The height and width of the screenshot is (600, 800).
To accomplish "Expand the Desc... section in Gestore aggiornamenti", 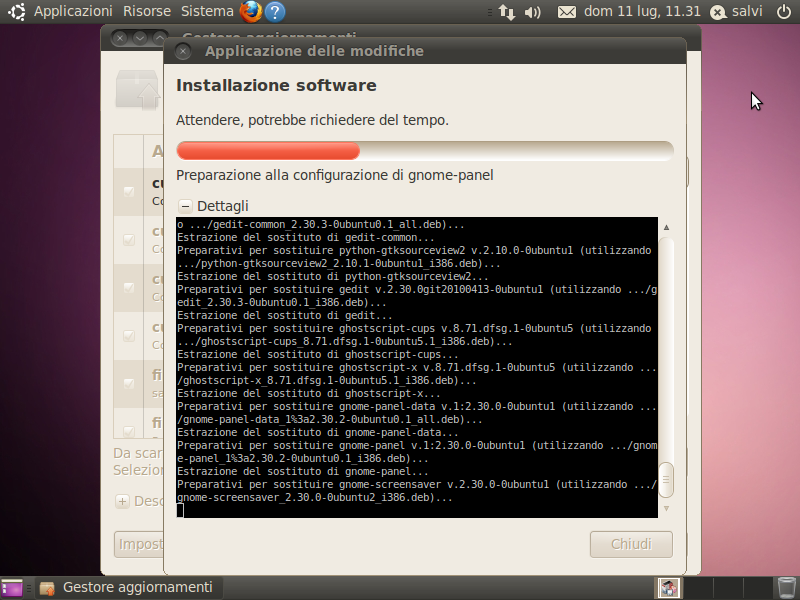I will tap(122, 502).
